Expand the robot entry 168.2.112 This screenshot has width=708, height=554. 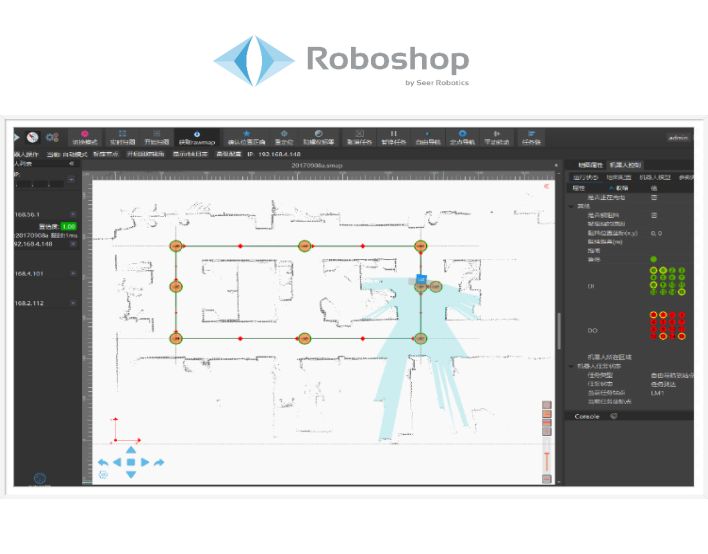click(x=73, y=304)
